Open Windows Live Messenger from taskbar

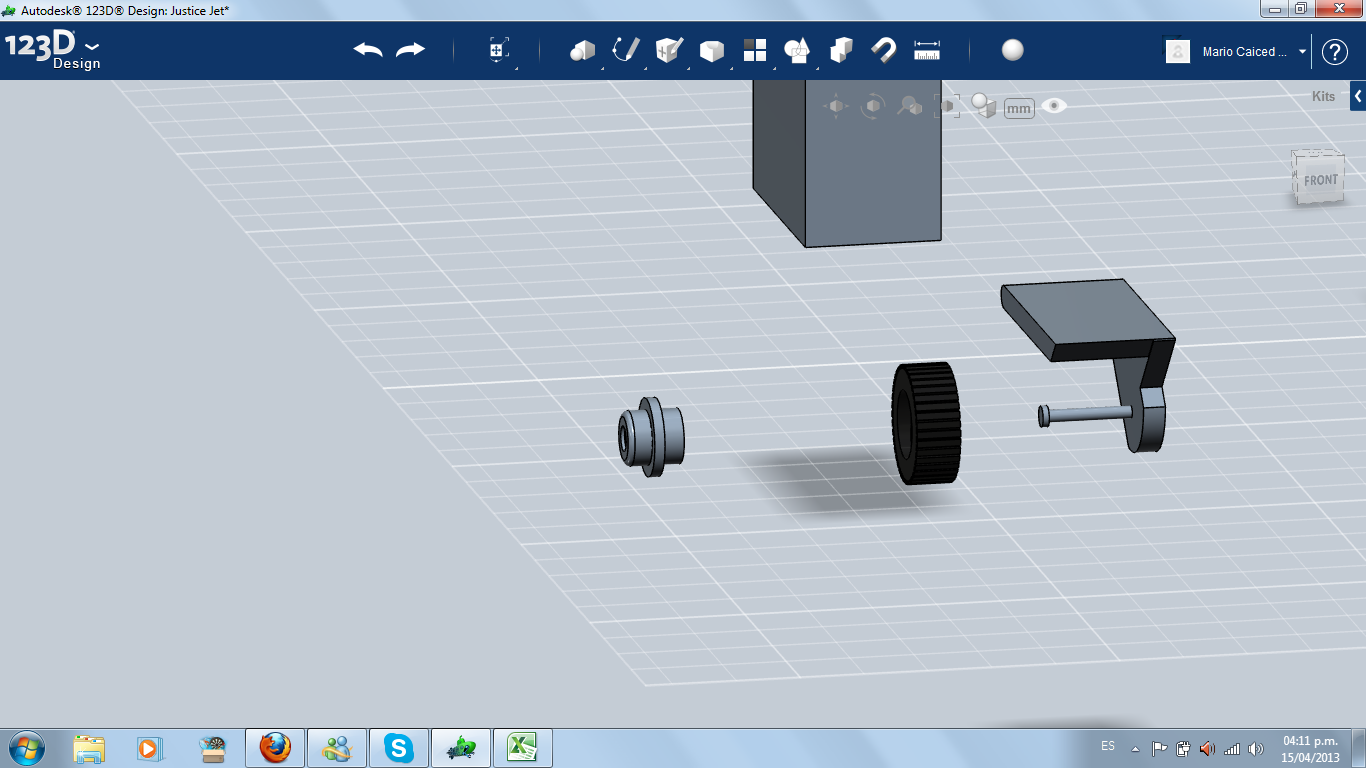[336, 748]
